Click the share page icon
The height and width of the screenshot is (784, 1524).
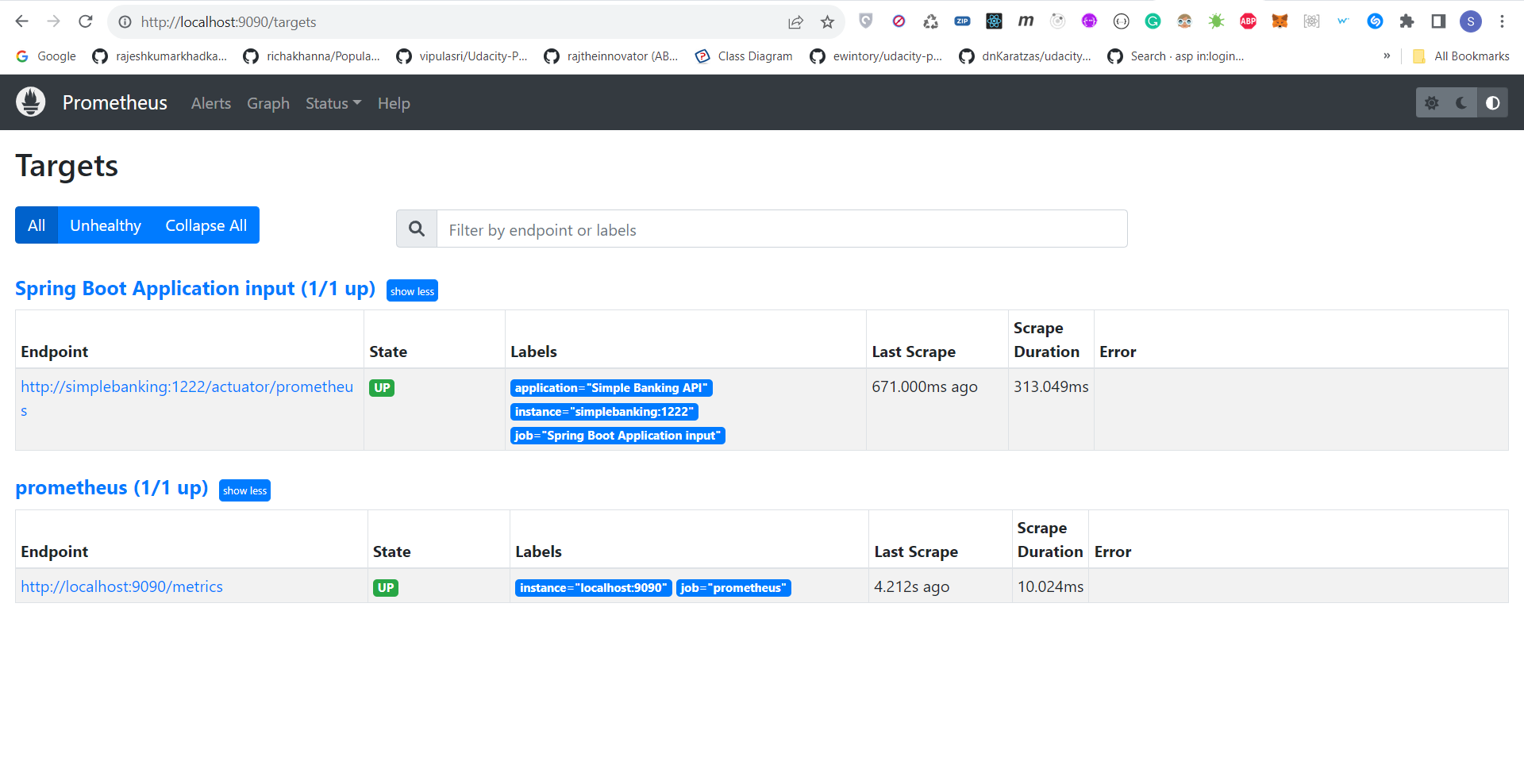pyautogui.click(x=795, y=22)
